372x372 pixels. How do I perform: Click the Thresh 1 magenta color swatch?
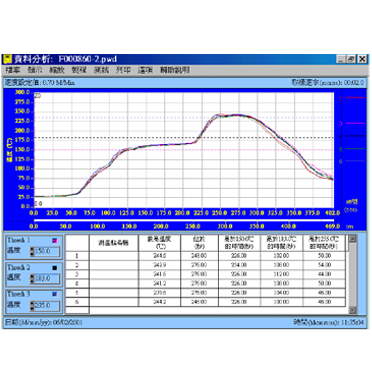click(x=55, y=241)
